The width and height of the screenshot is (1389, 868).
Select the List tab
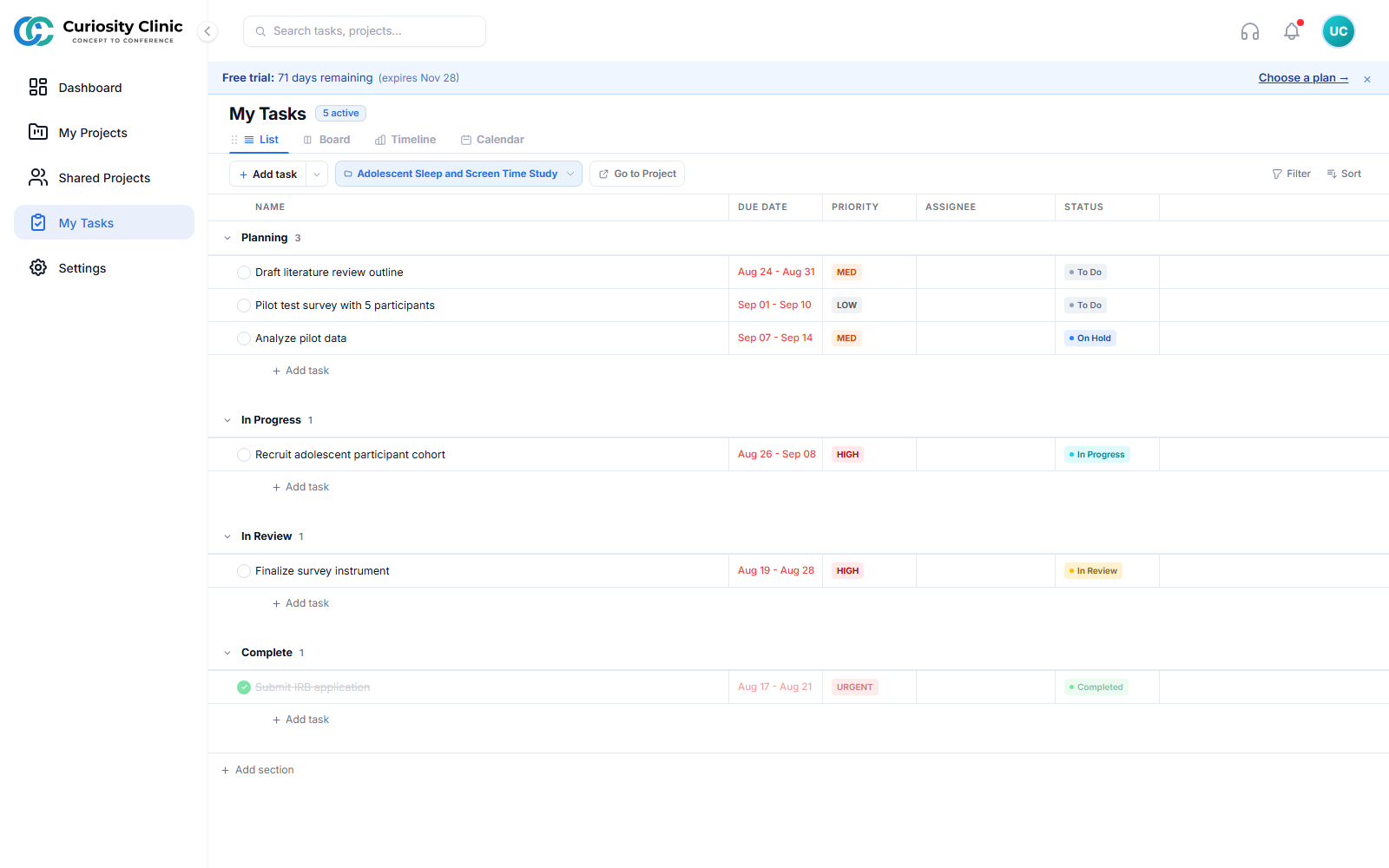pos(261,140)
